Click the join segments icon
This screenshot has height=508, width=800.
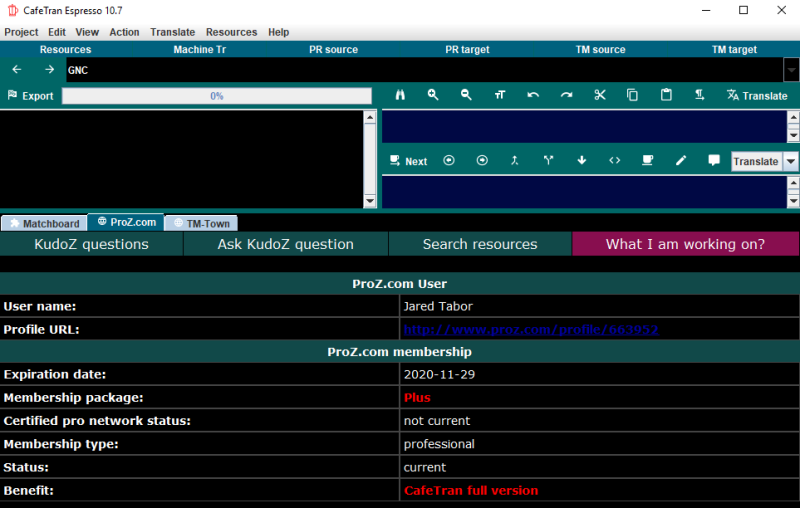point(515,161)
